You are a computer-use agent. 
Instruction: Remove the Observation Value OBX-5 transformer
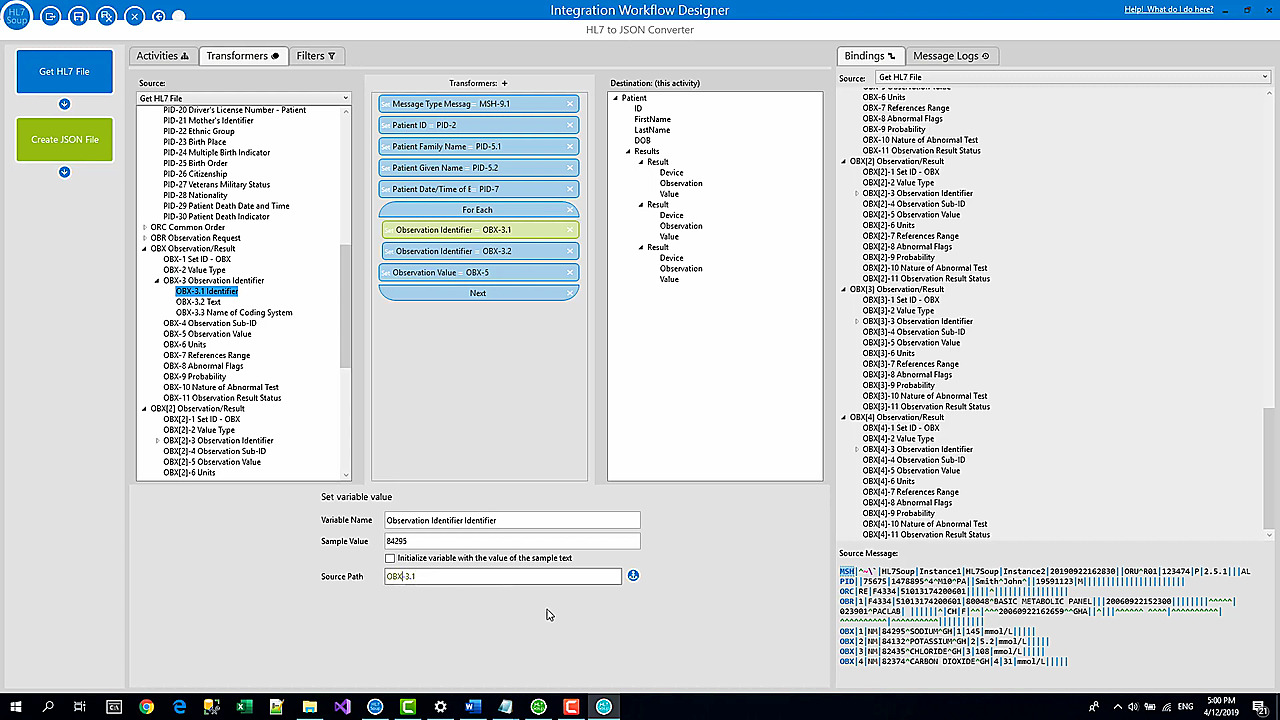[570, 272]
